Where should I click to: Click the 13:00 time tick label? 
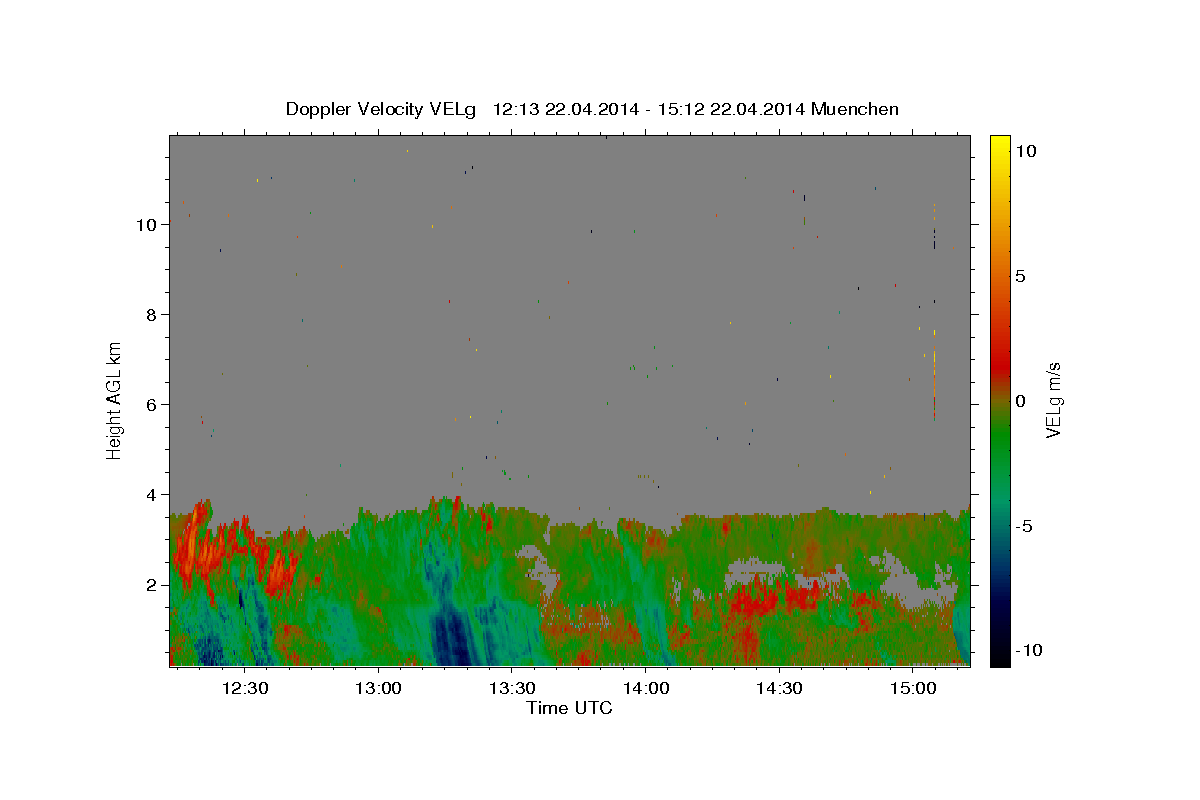pyautogui.click(x=379, y=689)
